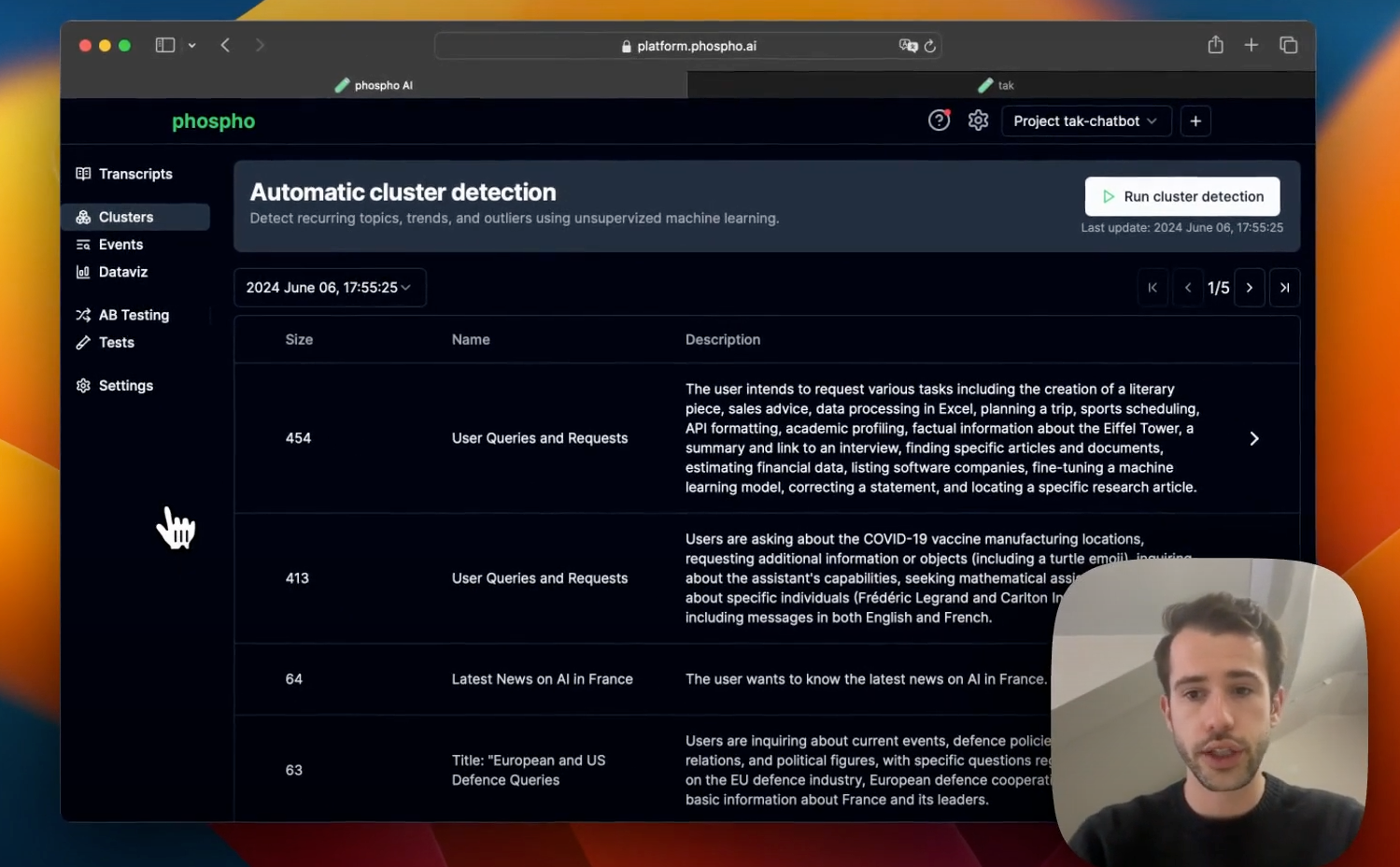1400x867 pixels.
Task: Toggle the Safari sidebar button
Action: pyautogui.click(x=165, y=45)
